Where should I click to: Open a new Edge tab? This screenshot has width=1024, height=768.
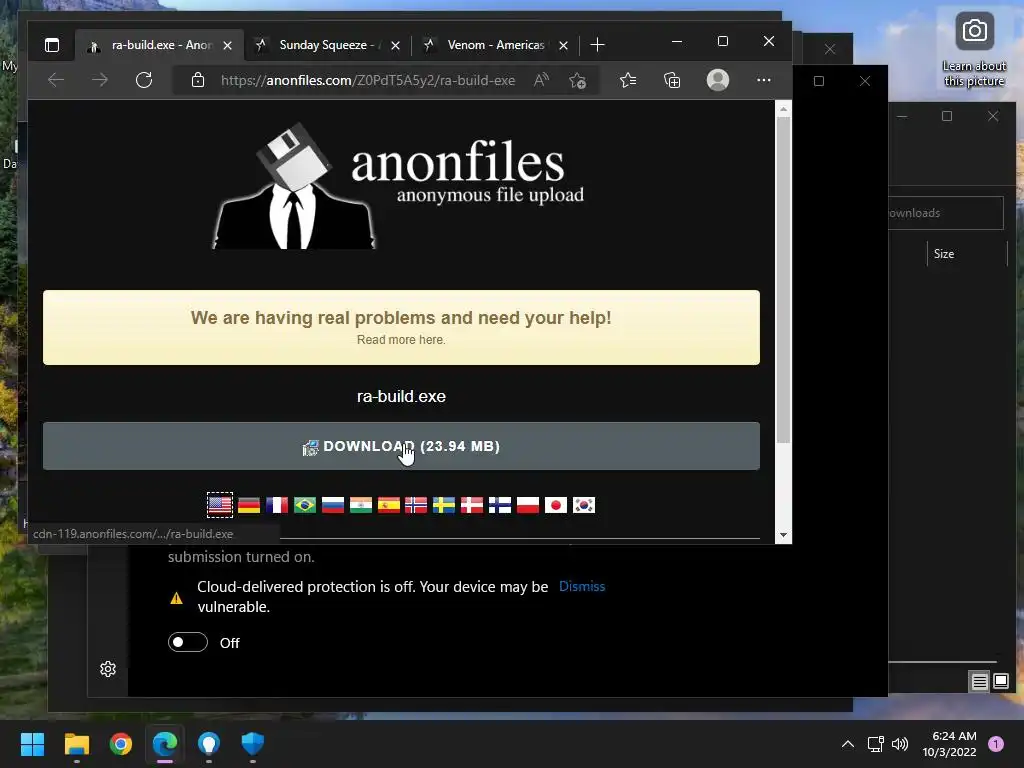597,45
